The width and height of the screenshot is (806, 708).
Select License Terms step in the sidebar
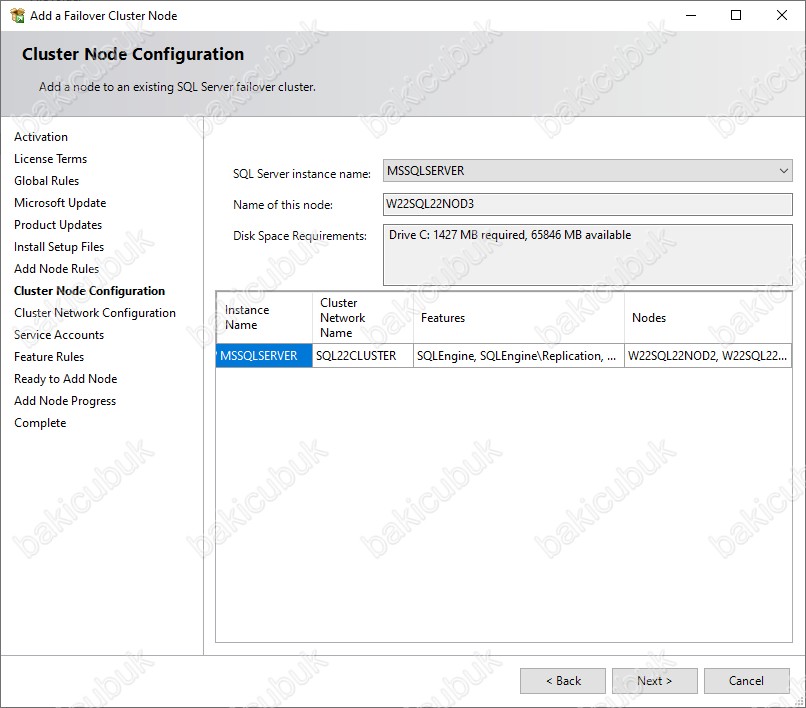click(x=50, y=159)
